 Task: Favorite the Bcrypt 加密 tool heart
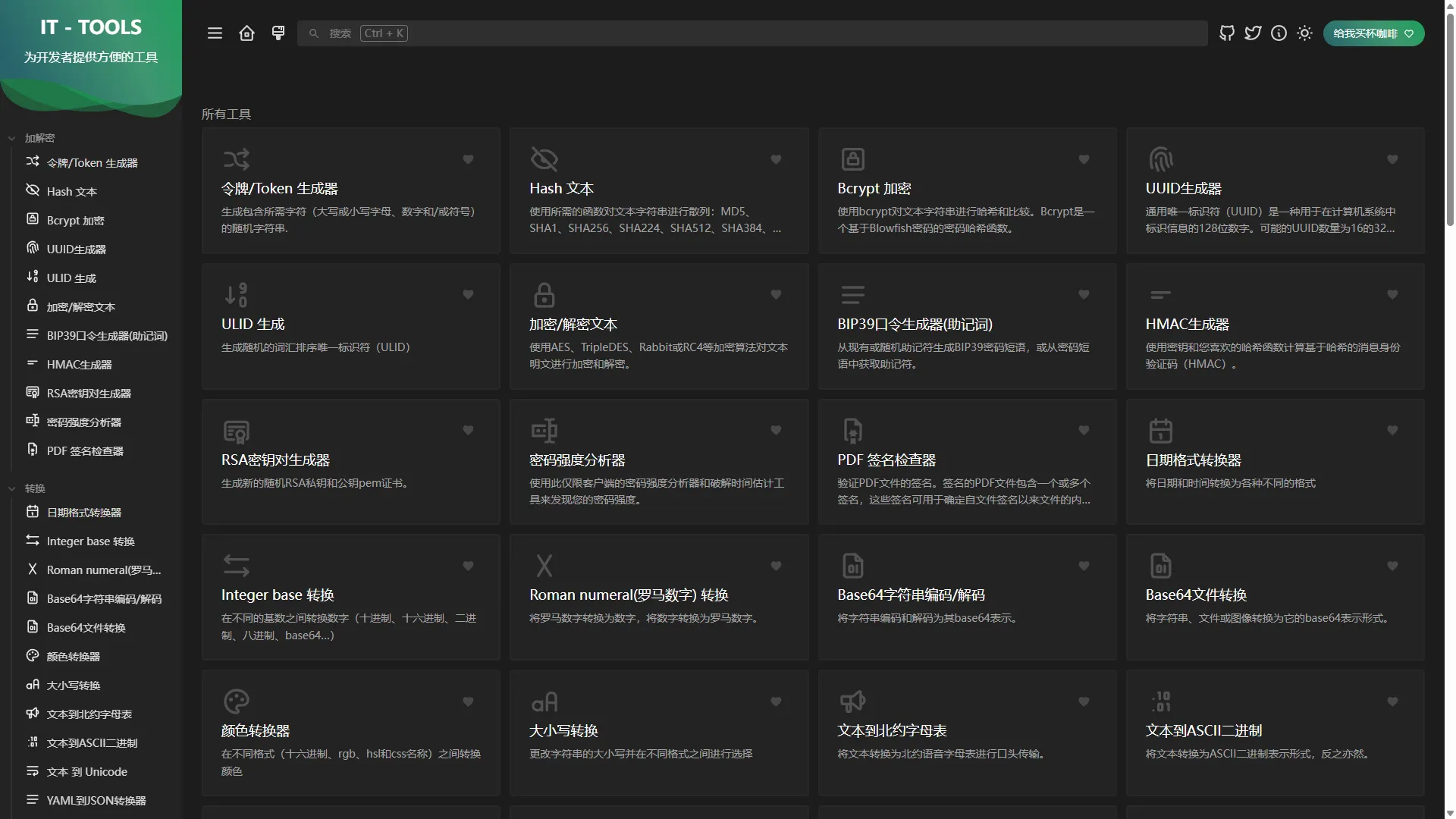[x=1084, y=160]
